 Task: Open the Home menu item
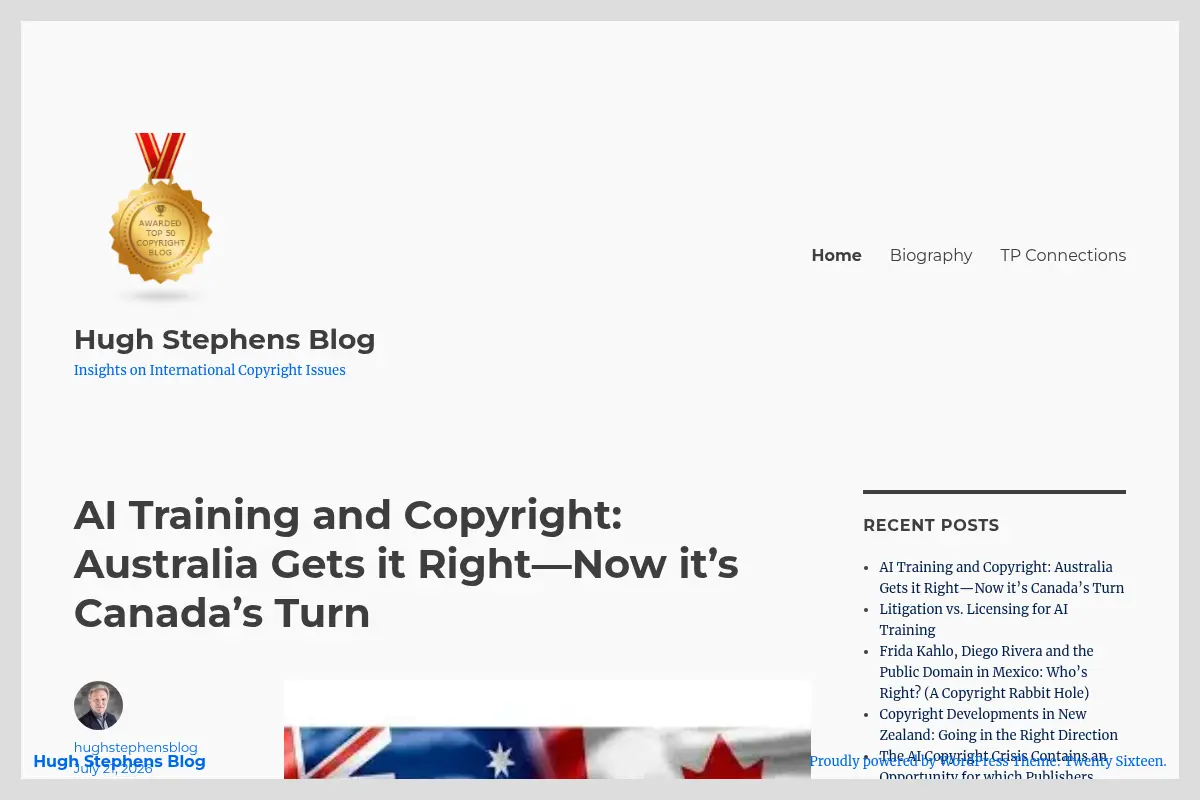(836, 255)
